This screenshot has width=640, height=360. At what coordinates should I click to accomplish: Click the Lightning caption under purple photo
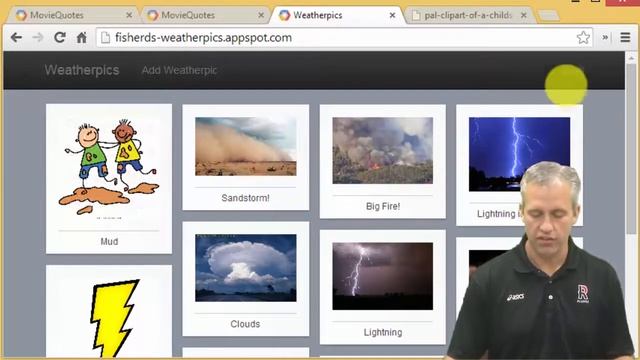pos(383,332)
